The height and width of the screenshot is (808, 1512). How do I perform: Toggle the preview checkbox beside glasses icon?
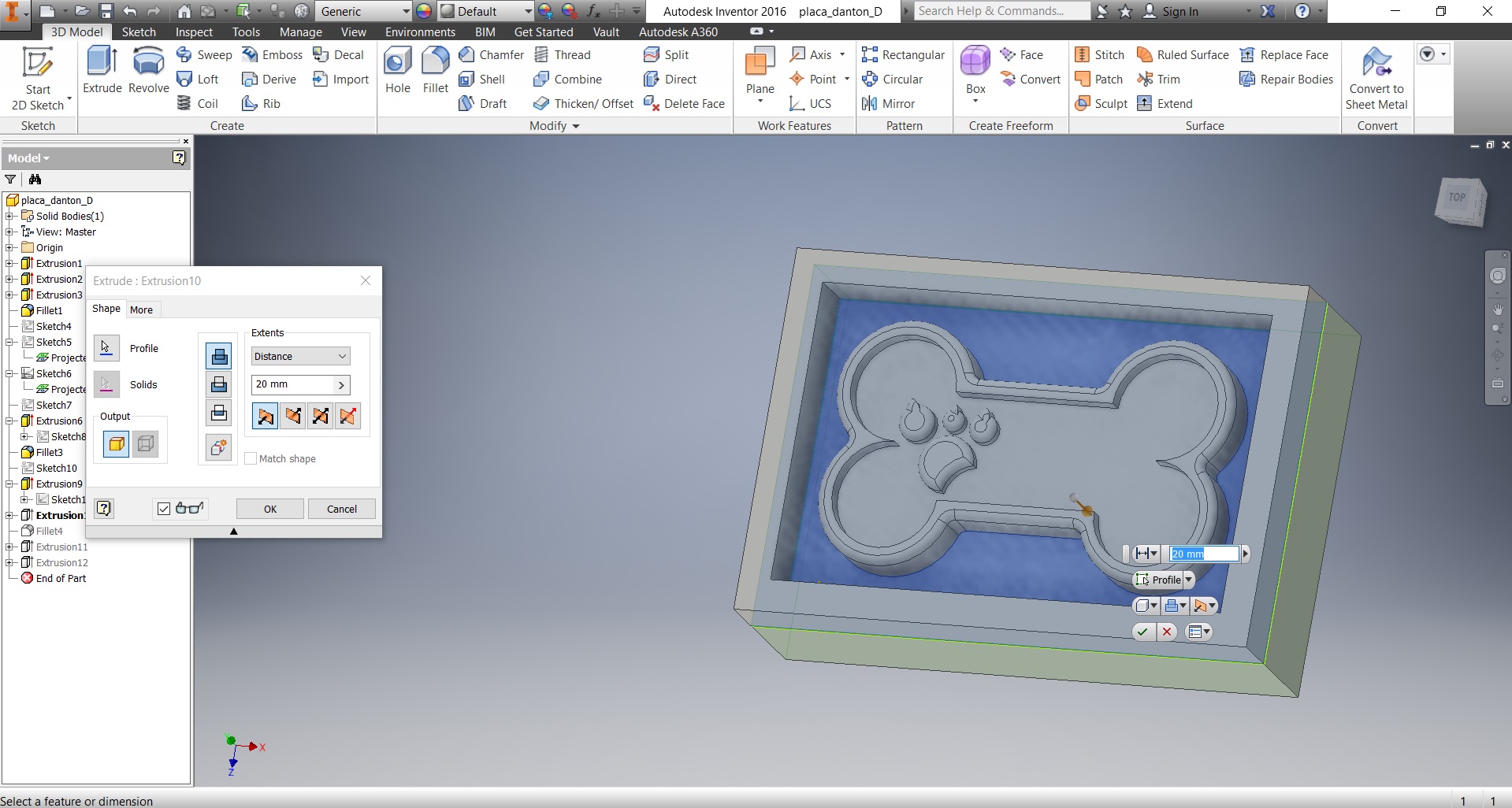163,509
